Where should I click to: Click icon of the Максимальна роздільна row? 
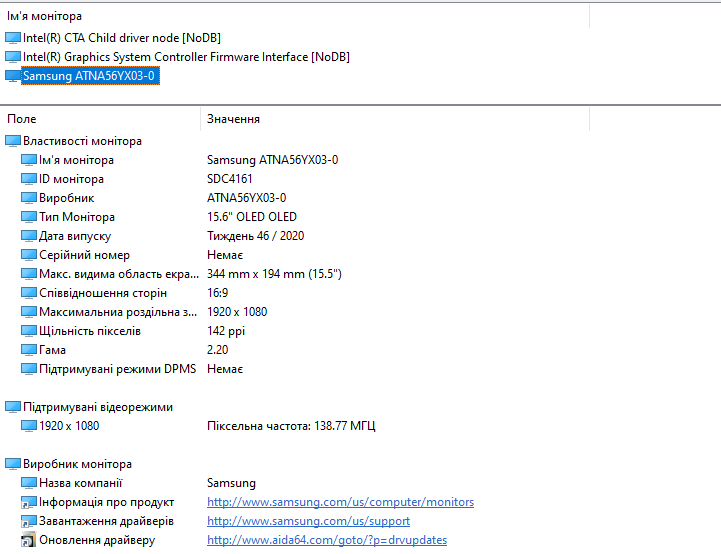[x=29, y=312]
